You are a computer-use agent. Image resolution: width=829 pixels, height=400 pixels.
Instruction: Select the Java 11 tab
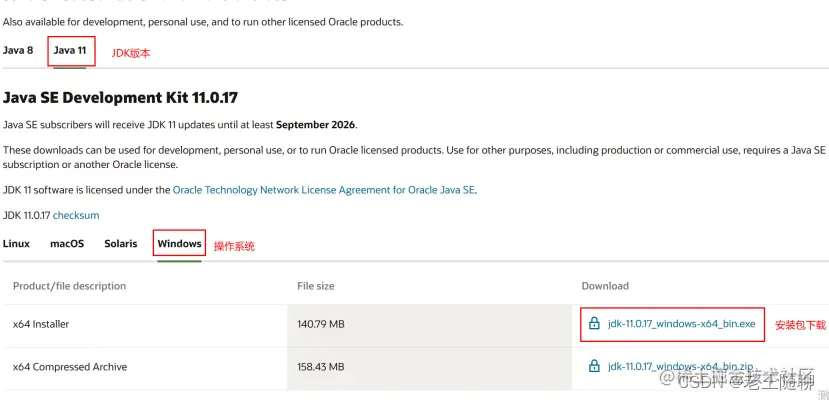click(70, 50)
